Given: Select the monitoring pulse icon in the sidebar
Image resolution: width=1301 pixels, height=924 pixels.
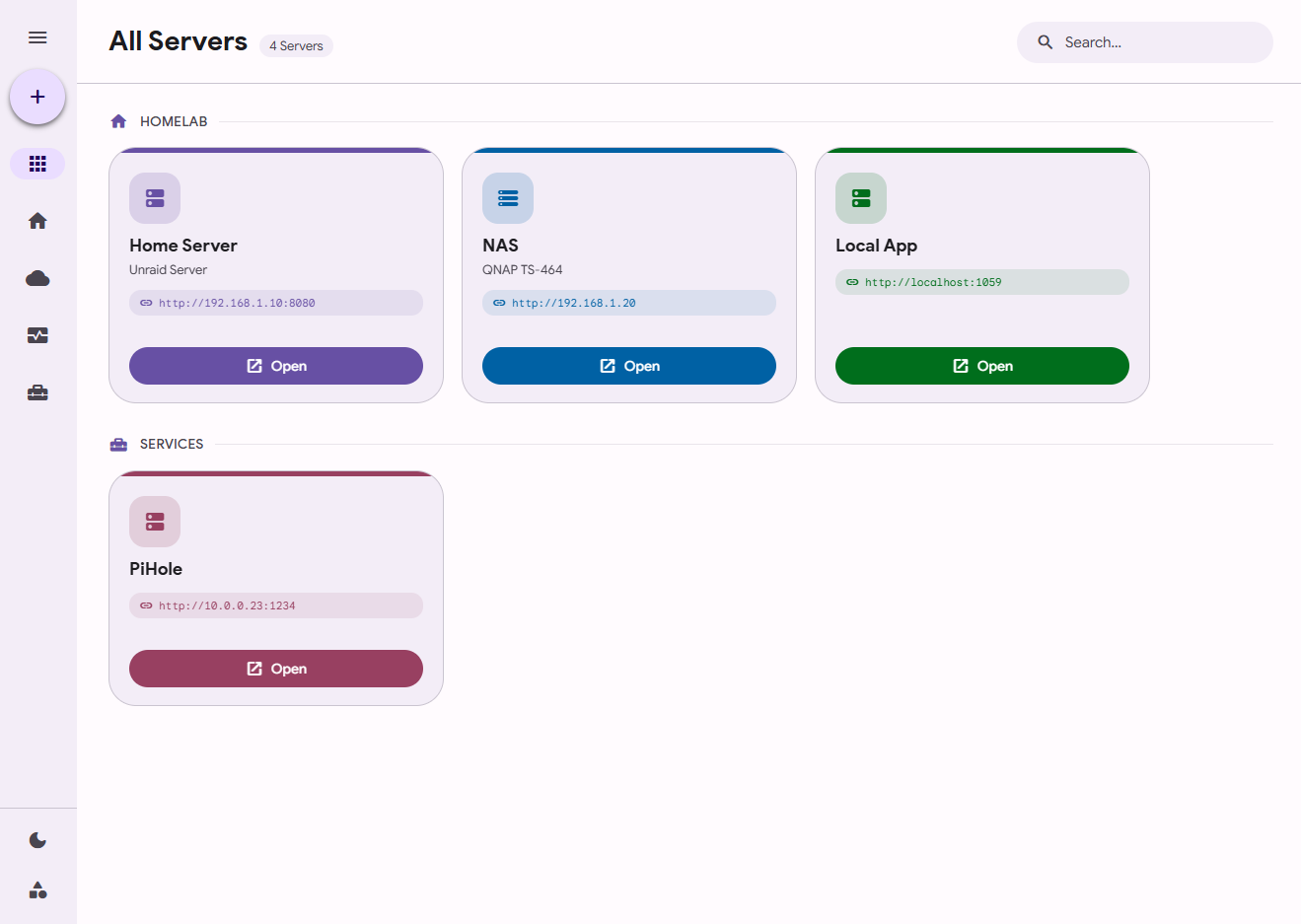Looking at the screenshot, I should coord(37,335).
